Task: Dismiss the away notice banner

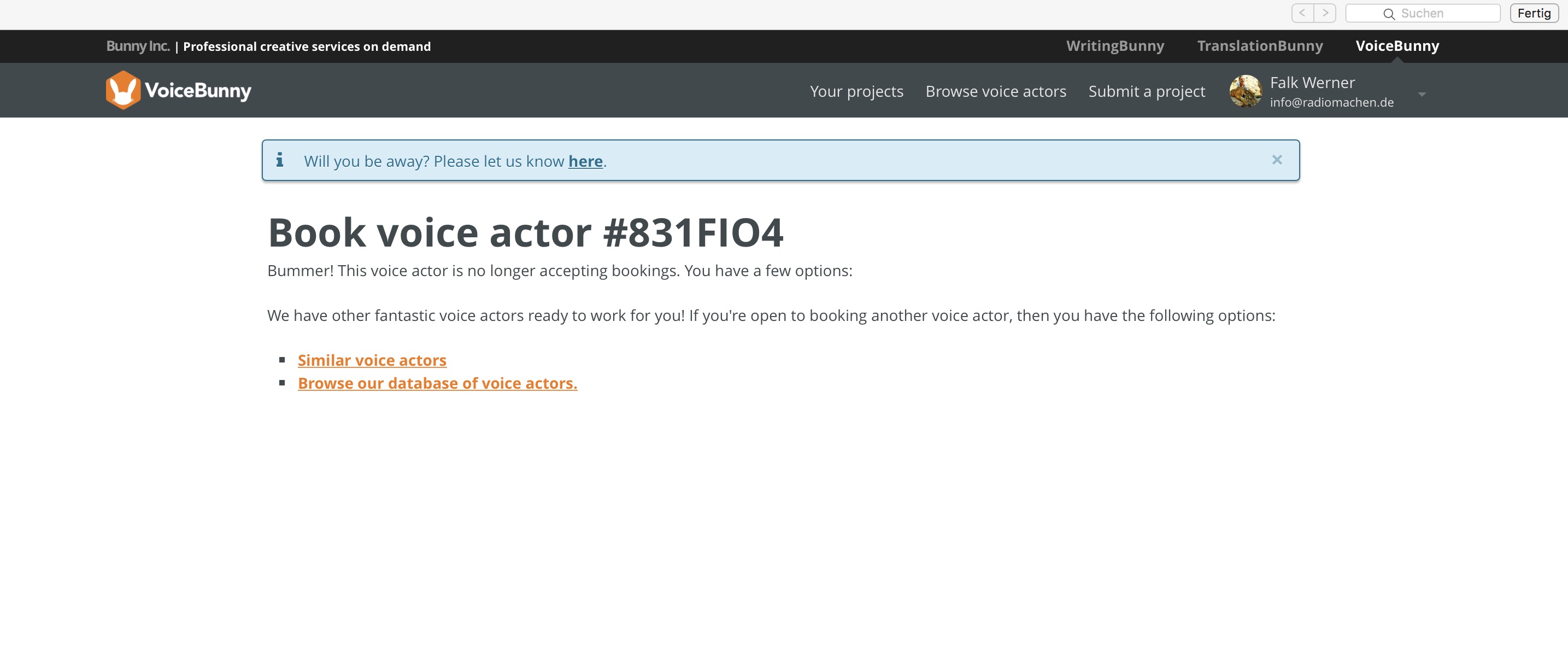Action: [1277, 160]
